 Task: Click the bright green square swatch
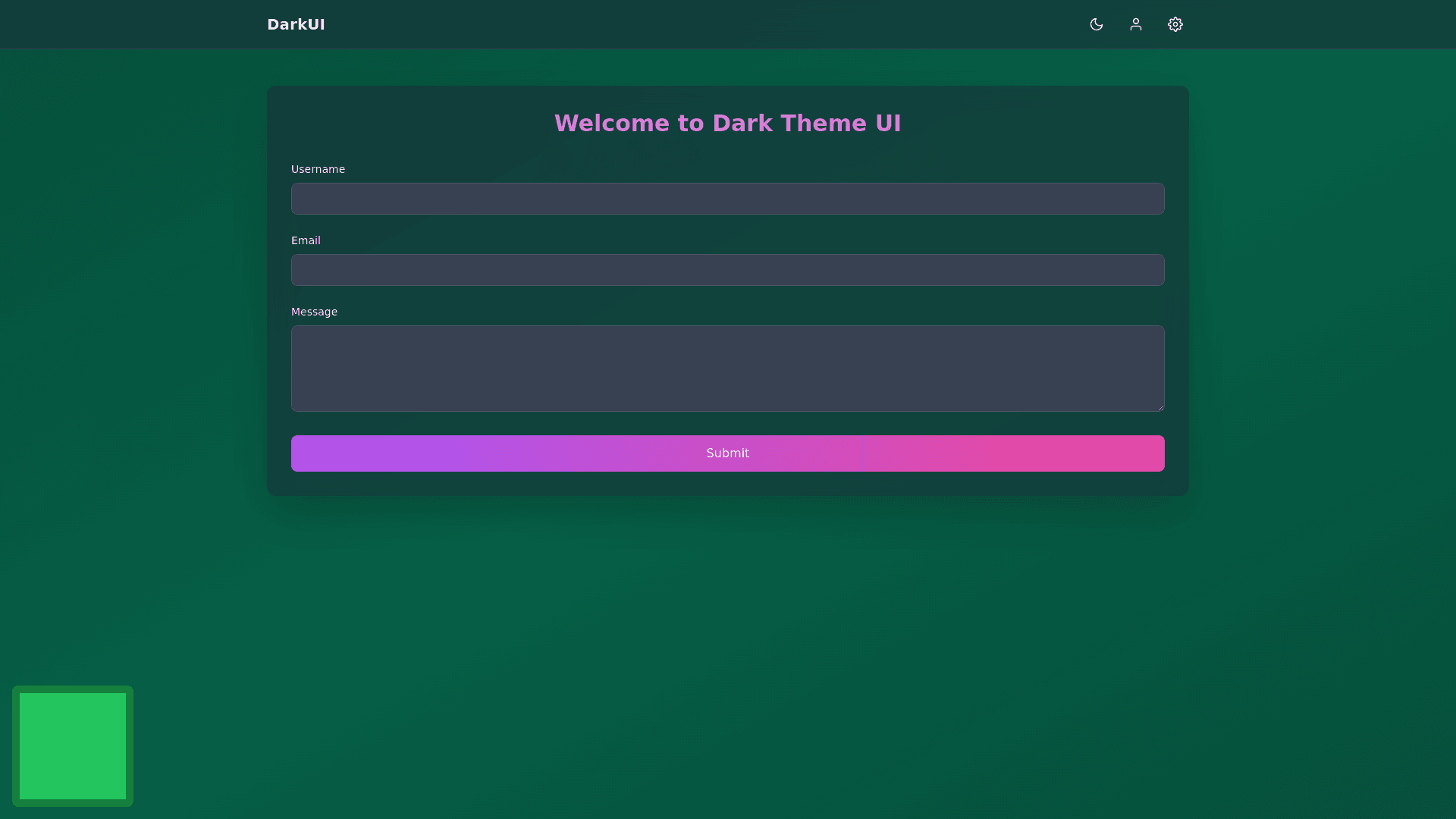click(x=73, y=746)
